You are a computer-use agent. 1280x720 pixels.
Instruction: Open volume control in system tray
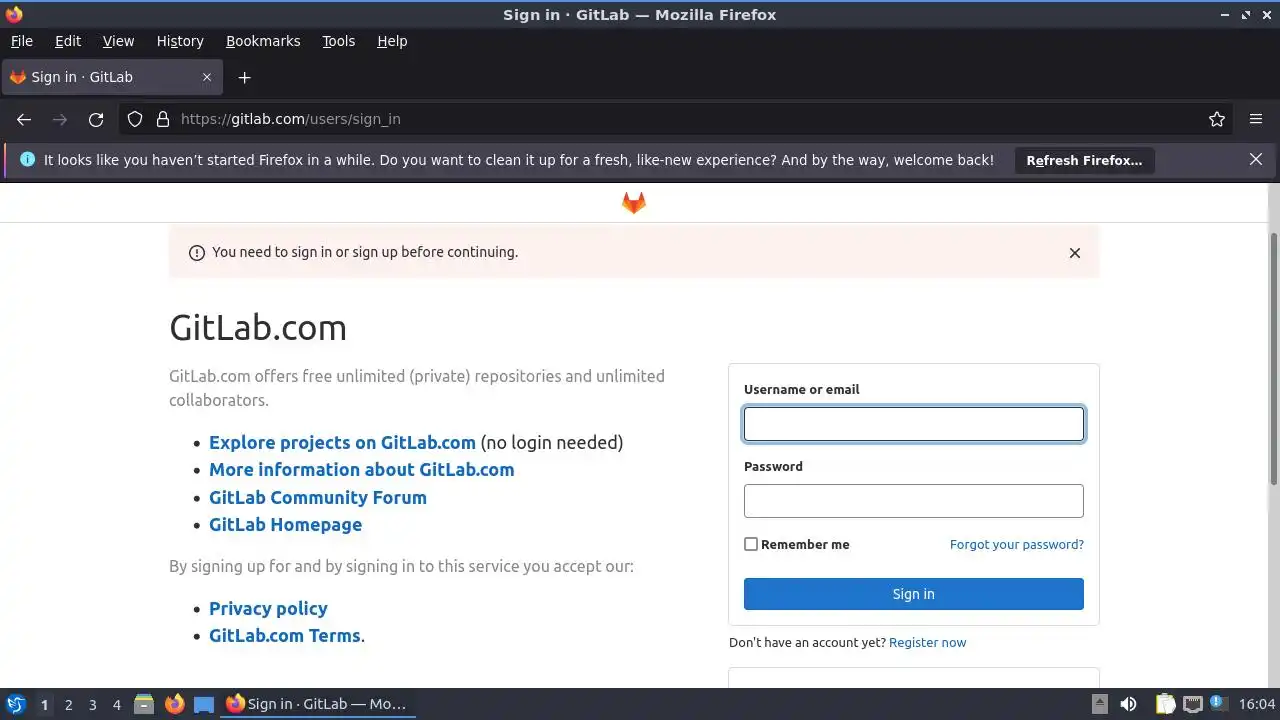pyautogui.click(x=1128, y=704)
